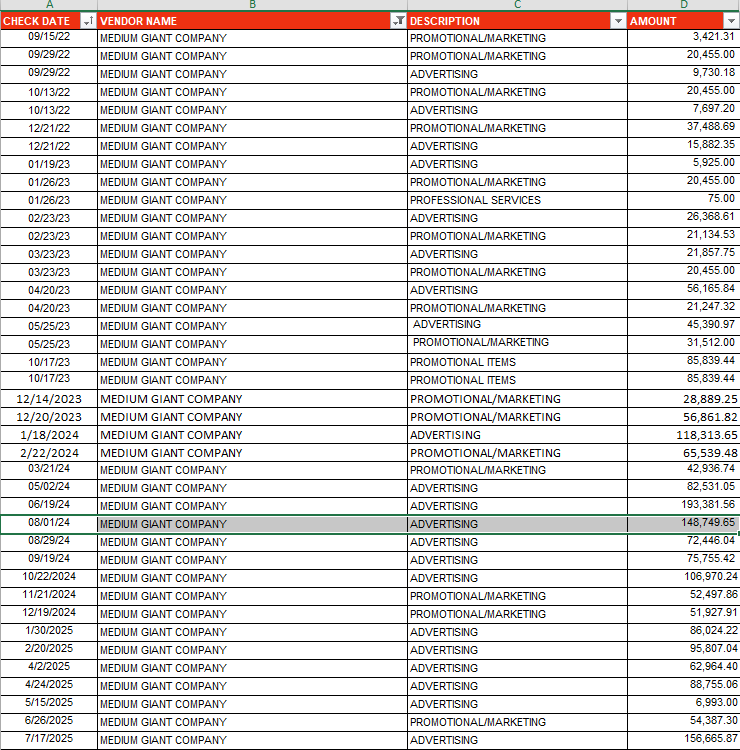Open the VENDOR NAME filter button

[x=399, y=21]
